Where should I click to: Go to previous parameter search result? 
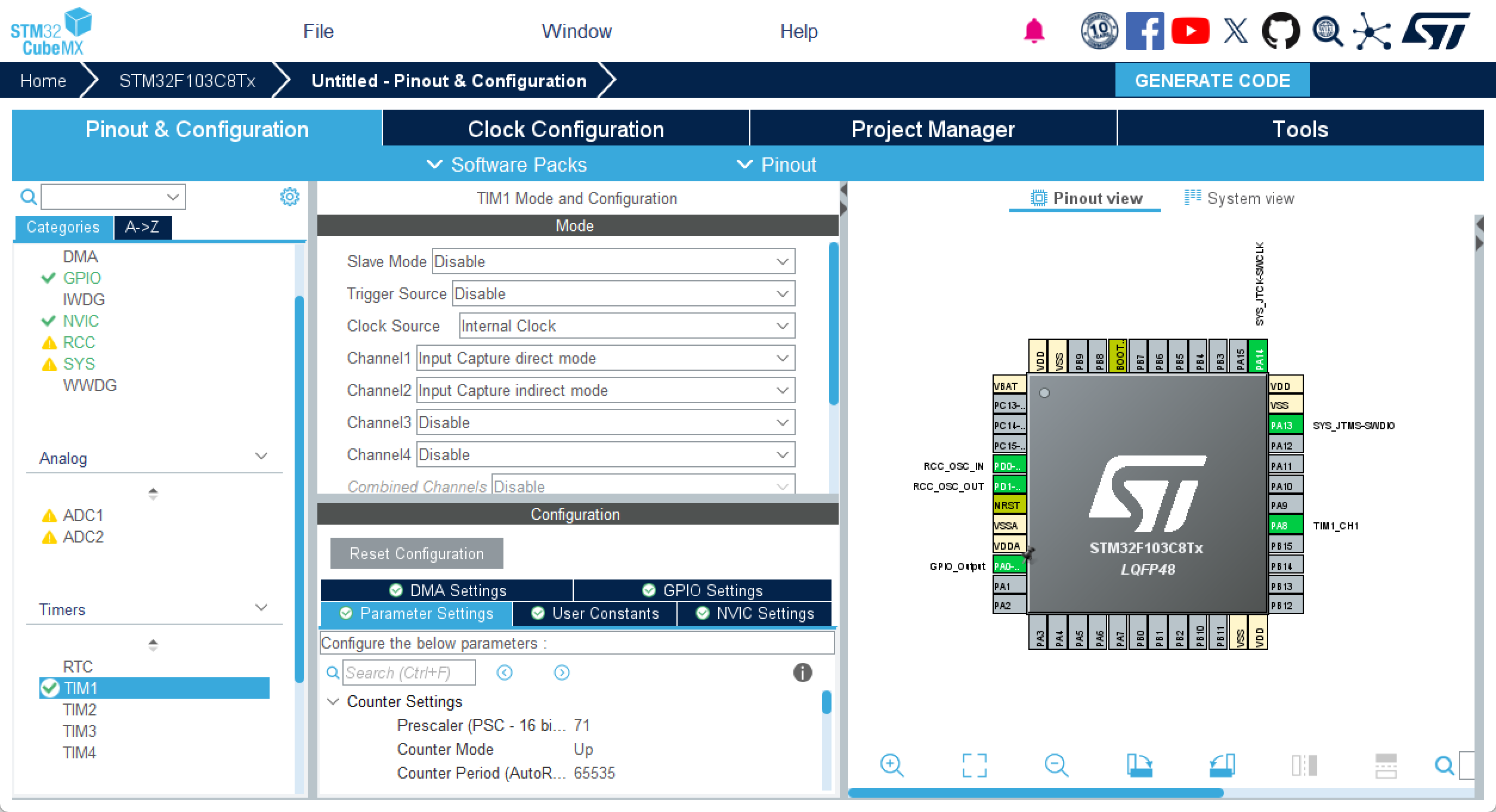(505, 672)
